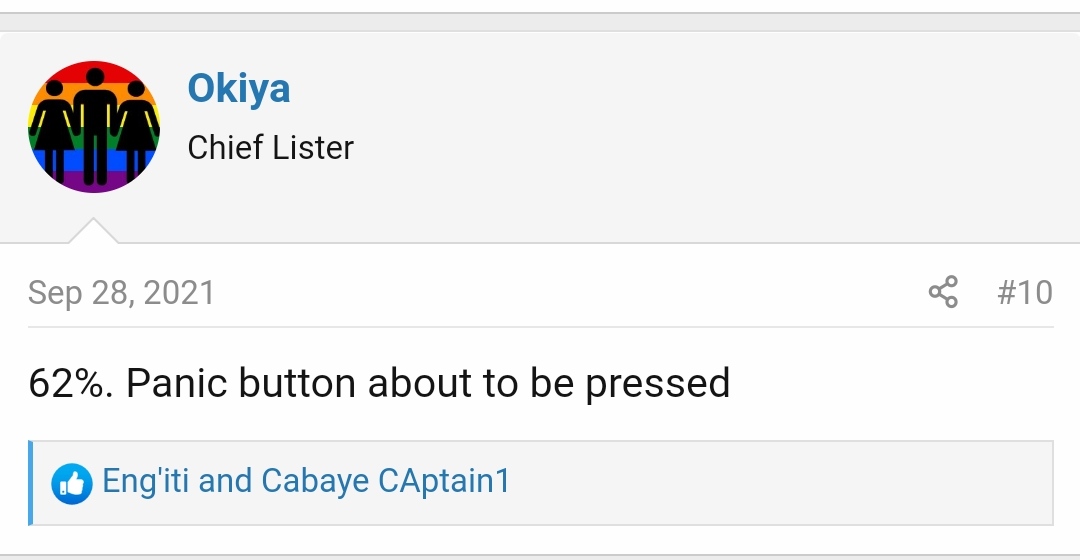Viewport: 1080px width, 560px height.
Task: Click the Chief Lister user title
Action: pyautogui.click(x=271, y=147)
